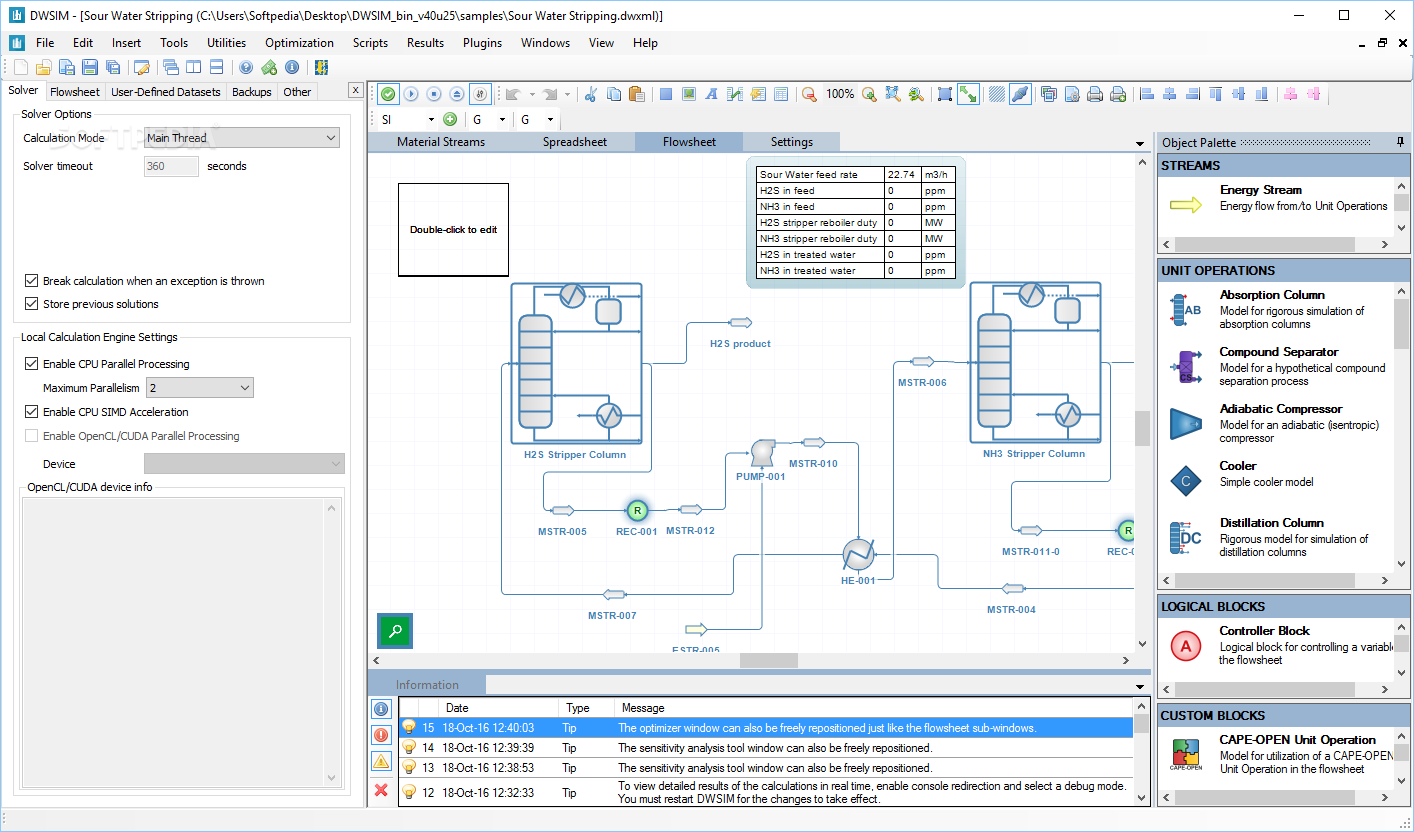Viewport: 1414px width, 832px height.
Task: Toggle Enable CPU SIMD Acceleration checkbox
Action: (32, 412)
